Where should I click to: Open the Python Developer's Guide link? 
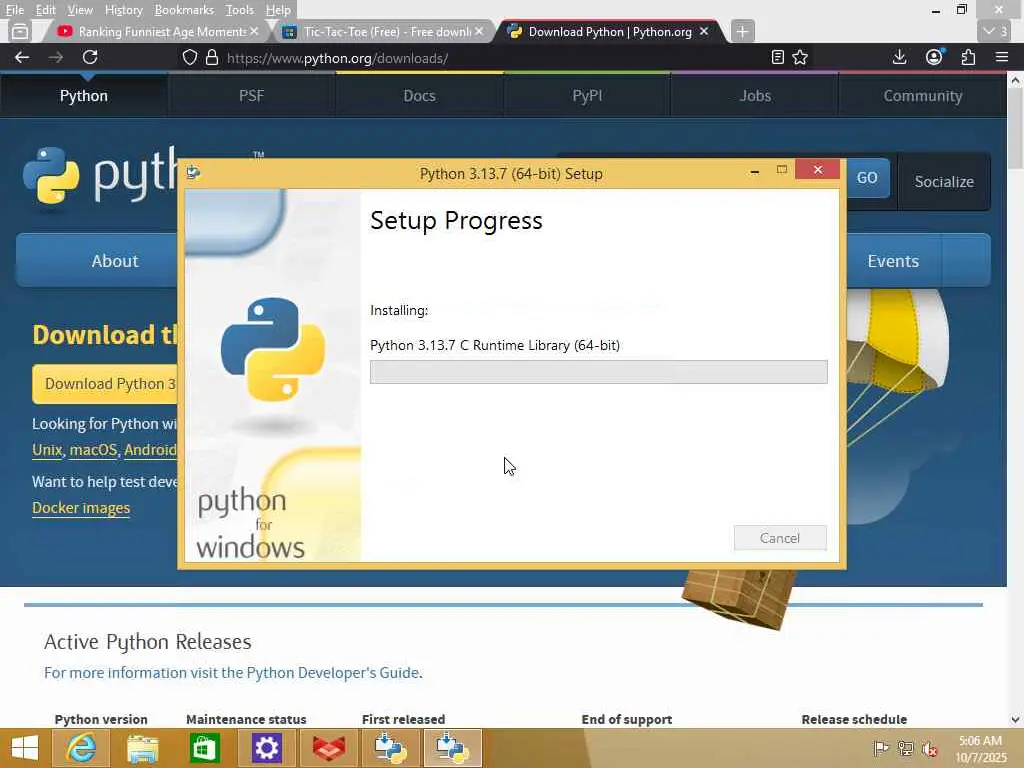(x=332, y=673)
